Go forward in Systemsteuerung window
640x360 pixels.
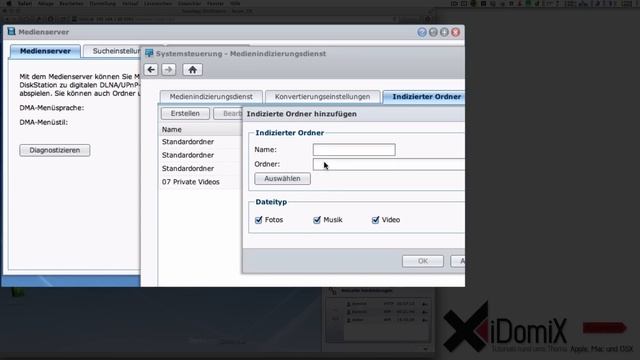coord(169,70)
